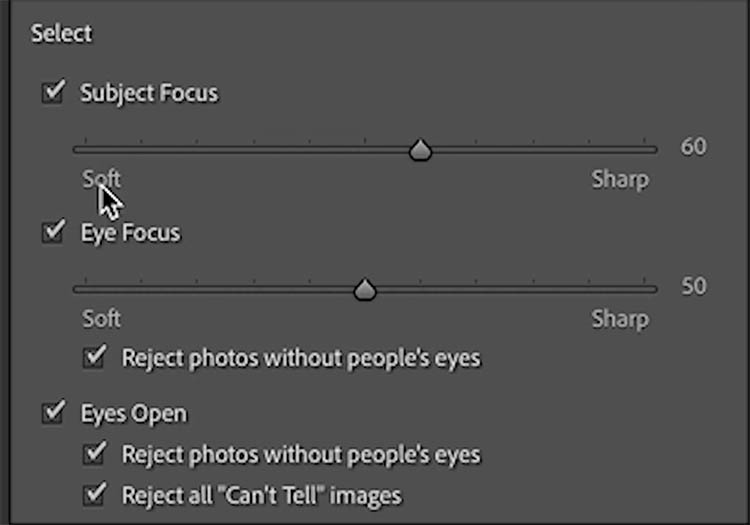Disable the Eyes Open checkbox

point(52,413)
